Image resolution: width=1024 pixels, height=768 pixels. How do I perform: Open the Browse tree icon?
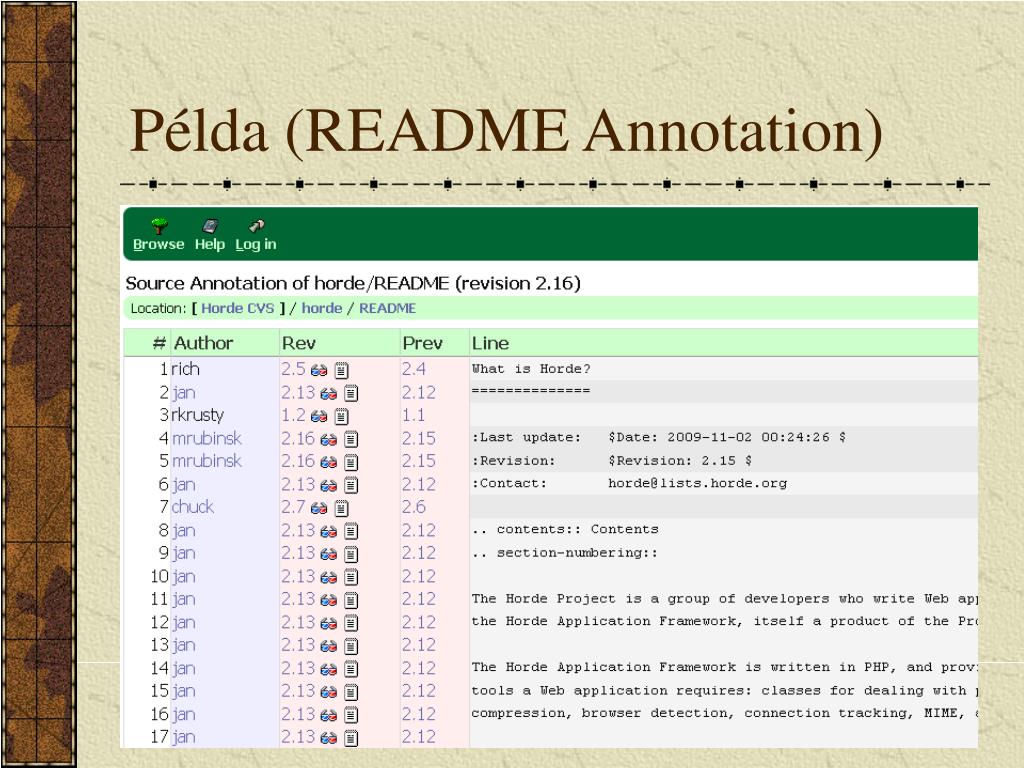pyautogui.click(x=159, y=226)
